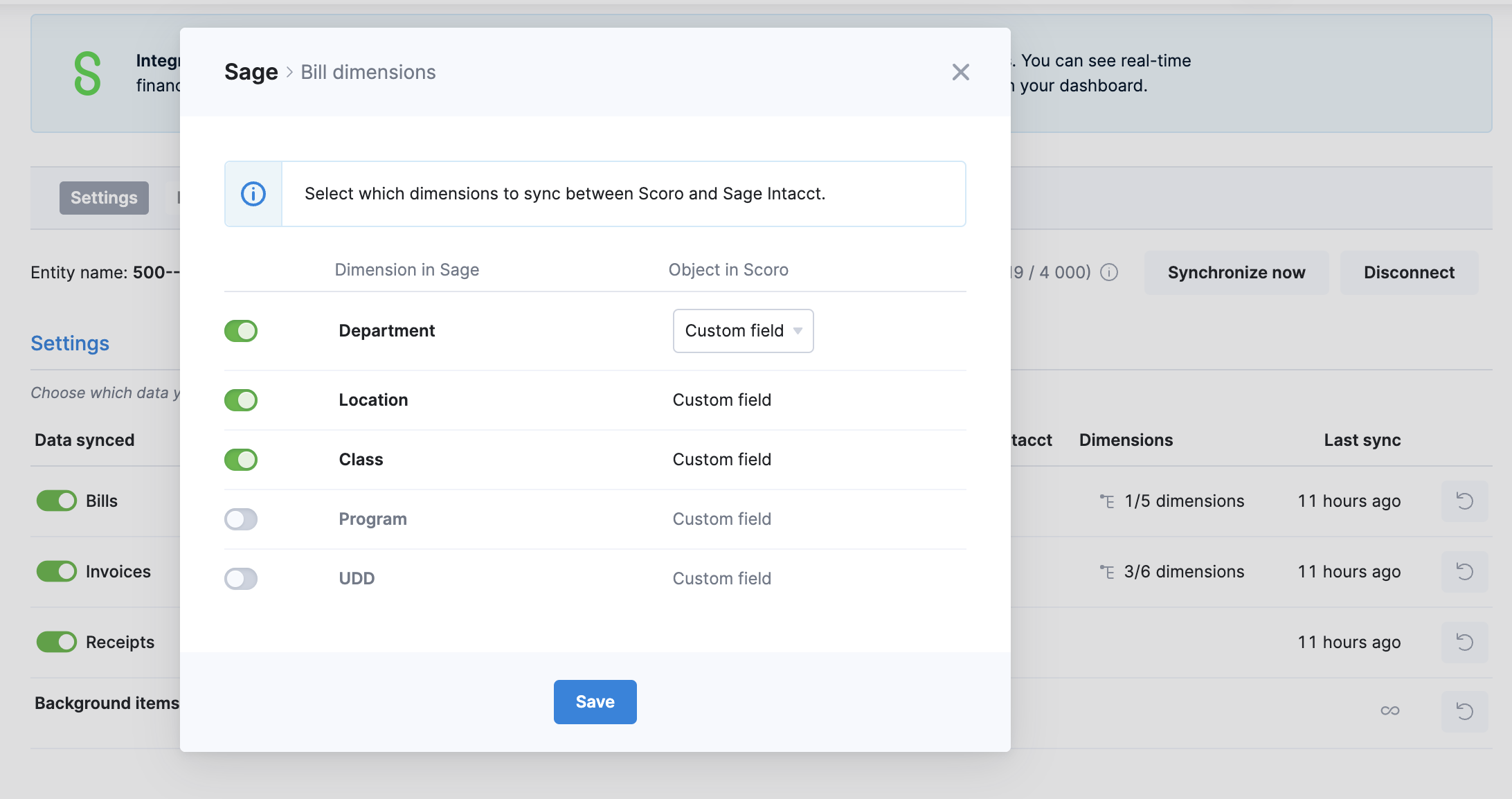This screenshot has width=1512, height=799.
Task: Click the Program row's Custom field text
Action: (722, 519)
